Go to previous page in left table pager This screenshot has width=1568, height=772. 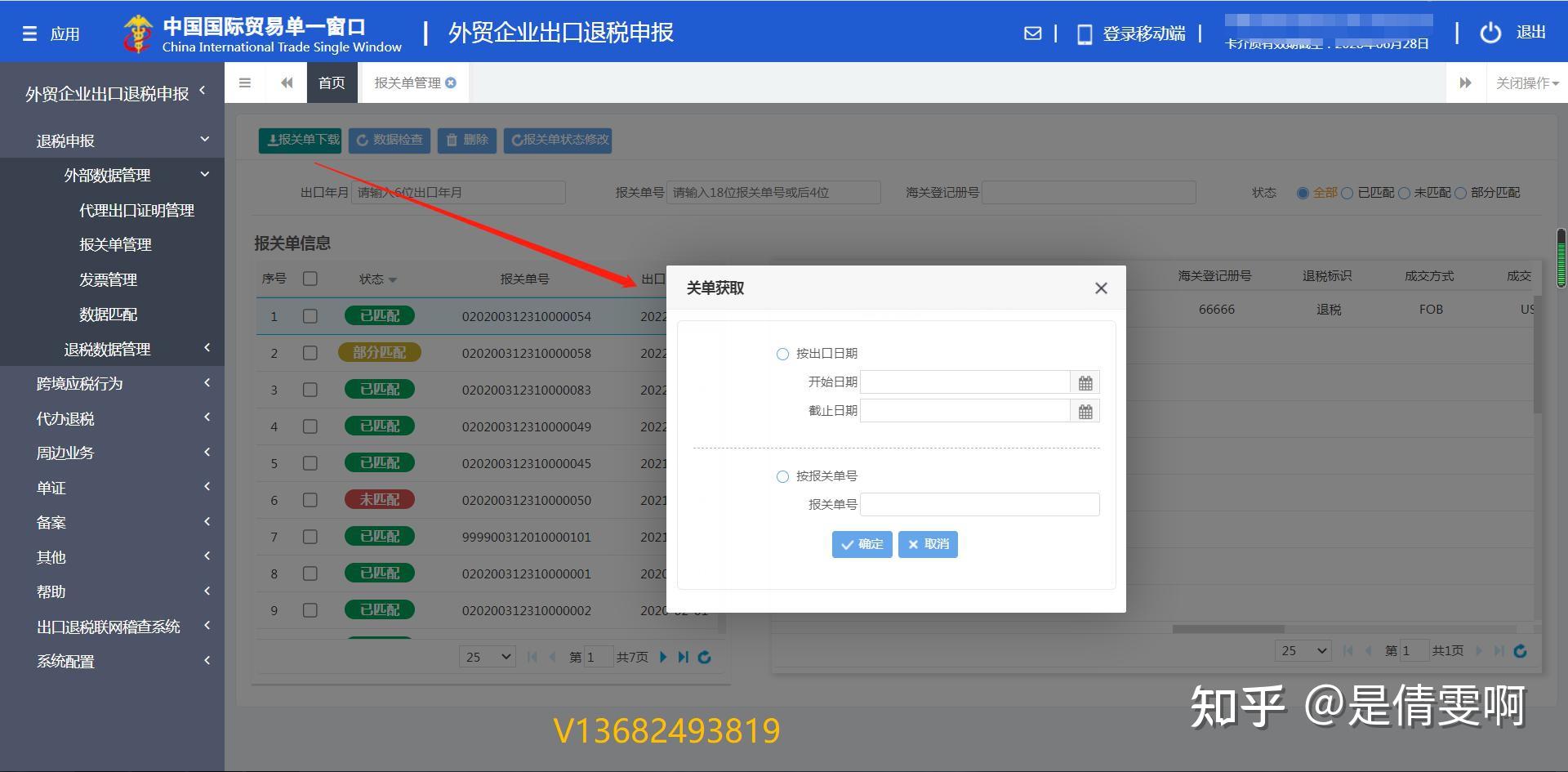[553, 657]
